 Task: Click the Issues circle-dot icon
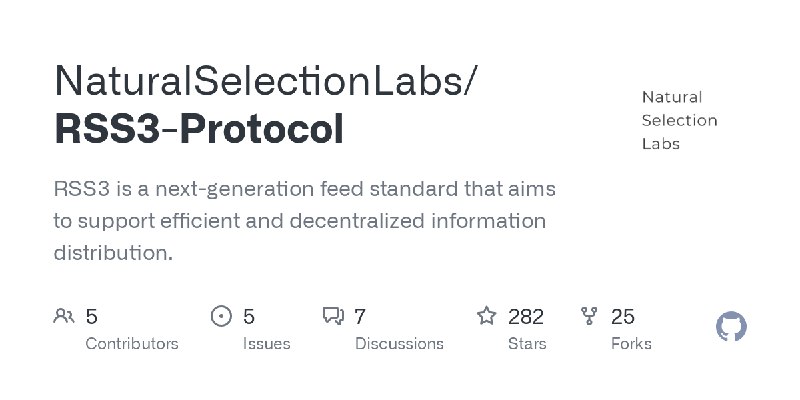point(221,317)
